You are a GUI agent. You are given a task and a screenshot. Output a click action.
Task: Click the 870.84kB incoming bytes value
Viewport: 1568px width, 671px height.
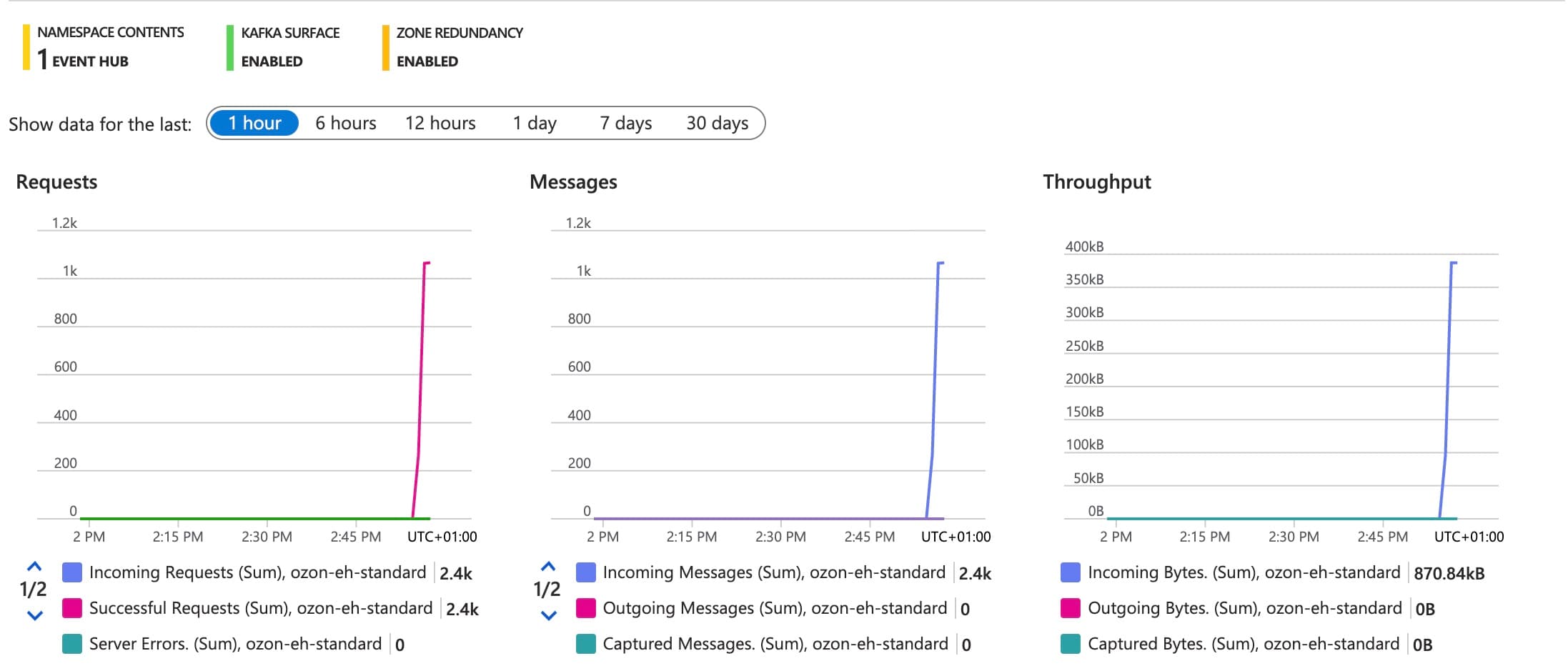tap(1449, 573)
